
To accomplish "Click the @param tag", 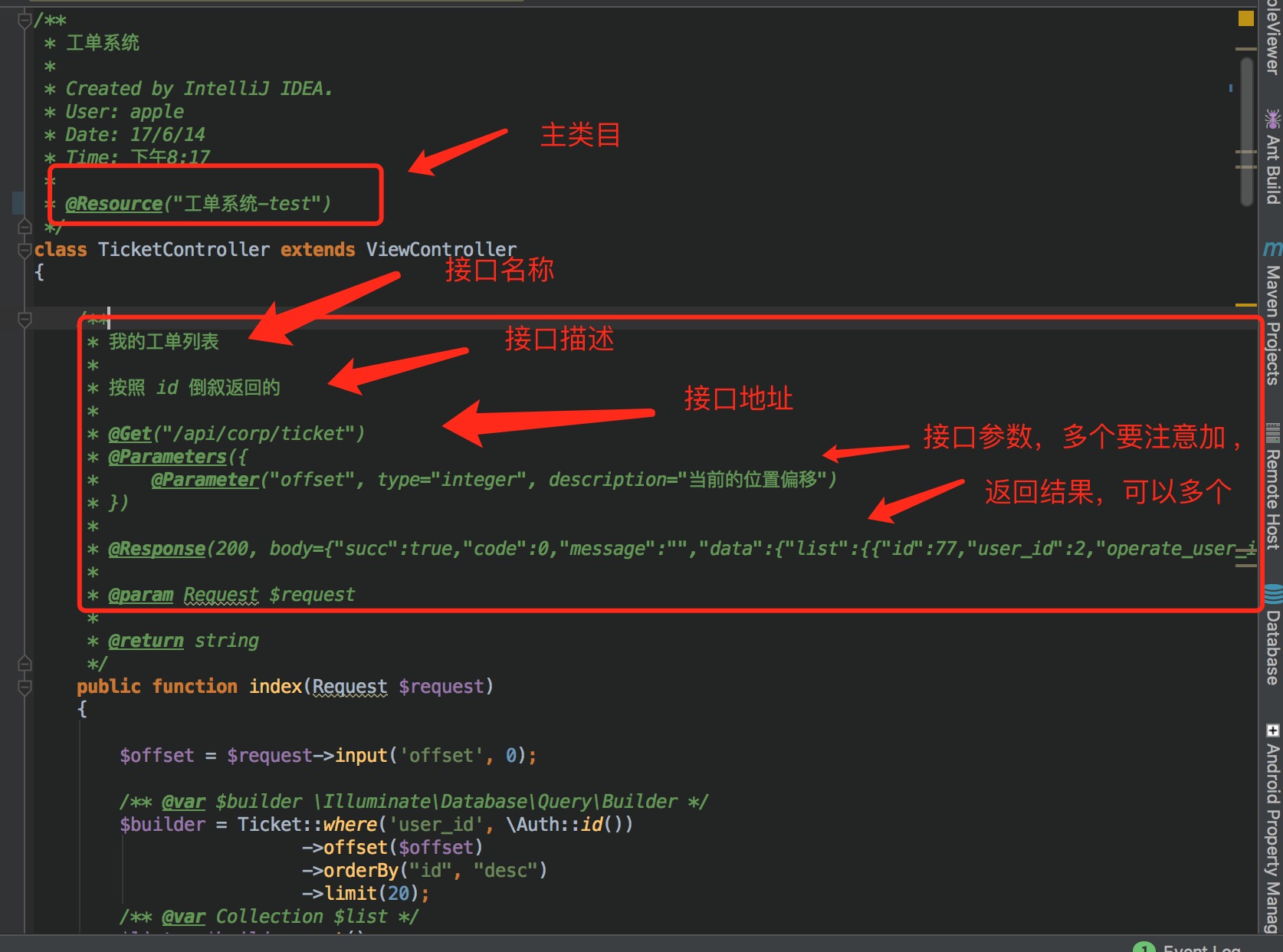I will 141,595.
